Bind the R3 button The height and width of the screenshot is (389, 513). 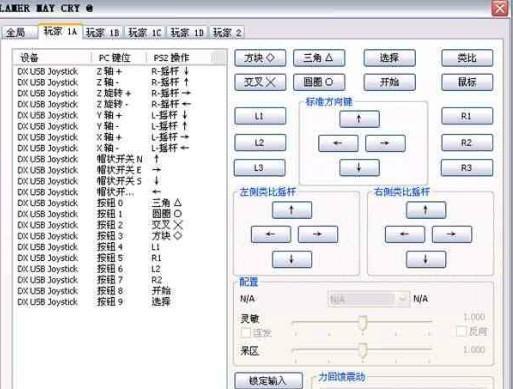coord(467,168)
